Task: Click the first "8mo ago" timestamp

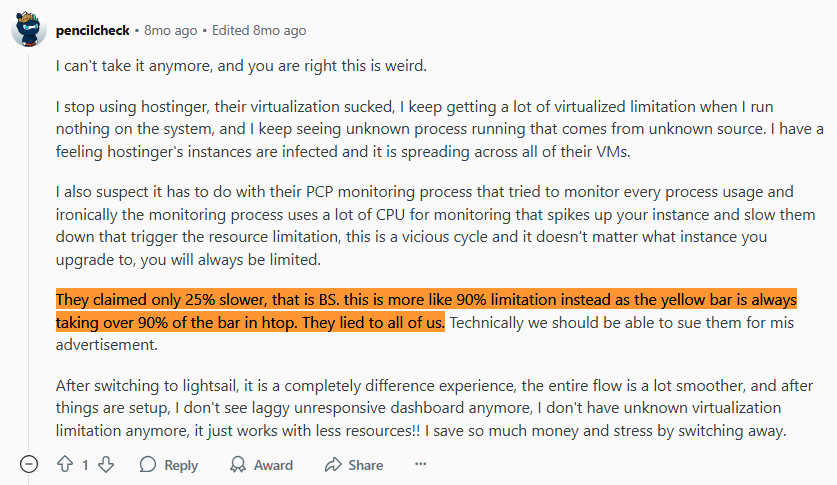Action: pyautogui.click(x=170, y=30)
